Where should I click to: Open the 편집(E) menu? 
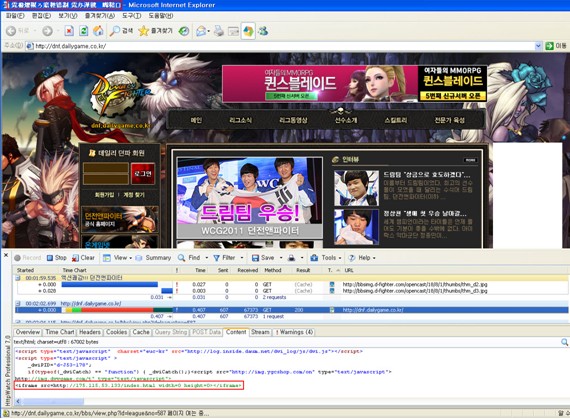click(x=41, y=16)
